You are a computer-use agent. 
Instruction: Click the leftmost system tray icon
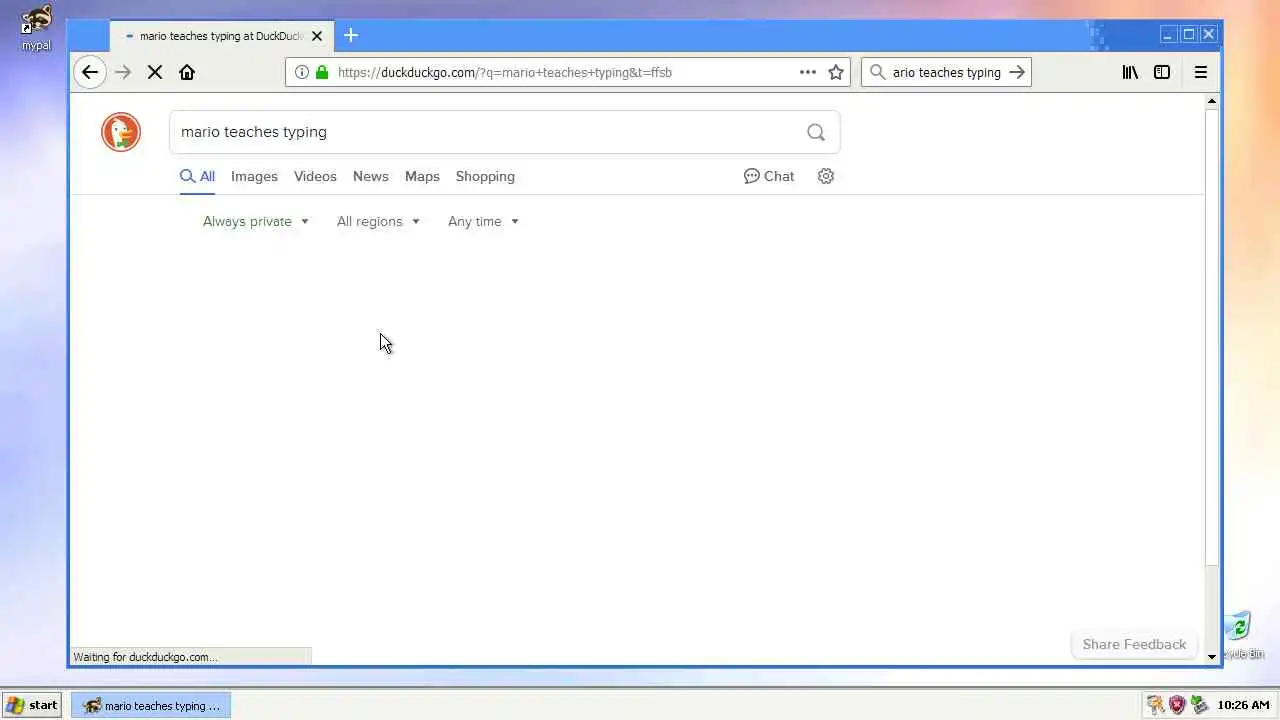pos(1155,705)
